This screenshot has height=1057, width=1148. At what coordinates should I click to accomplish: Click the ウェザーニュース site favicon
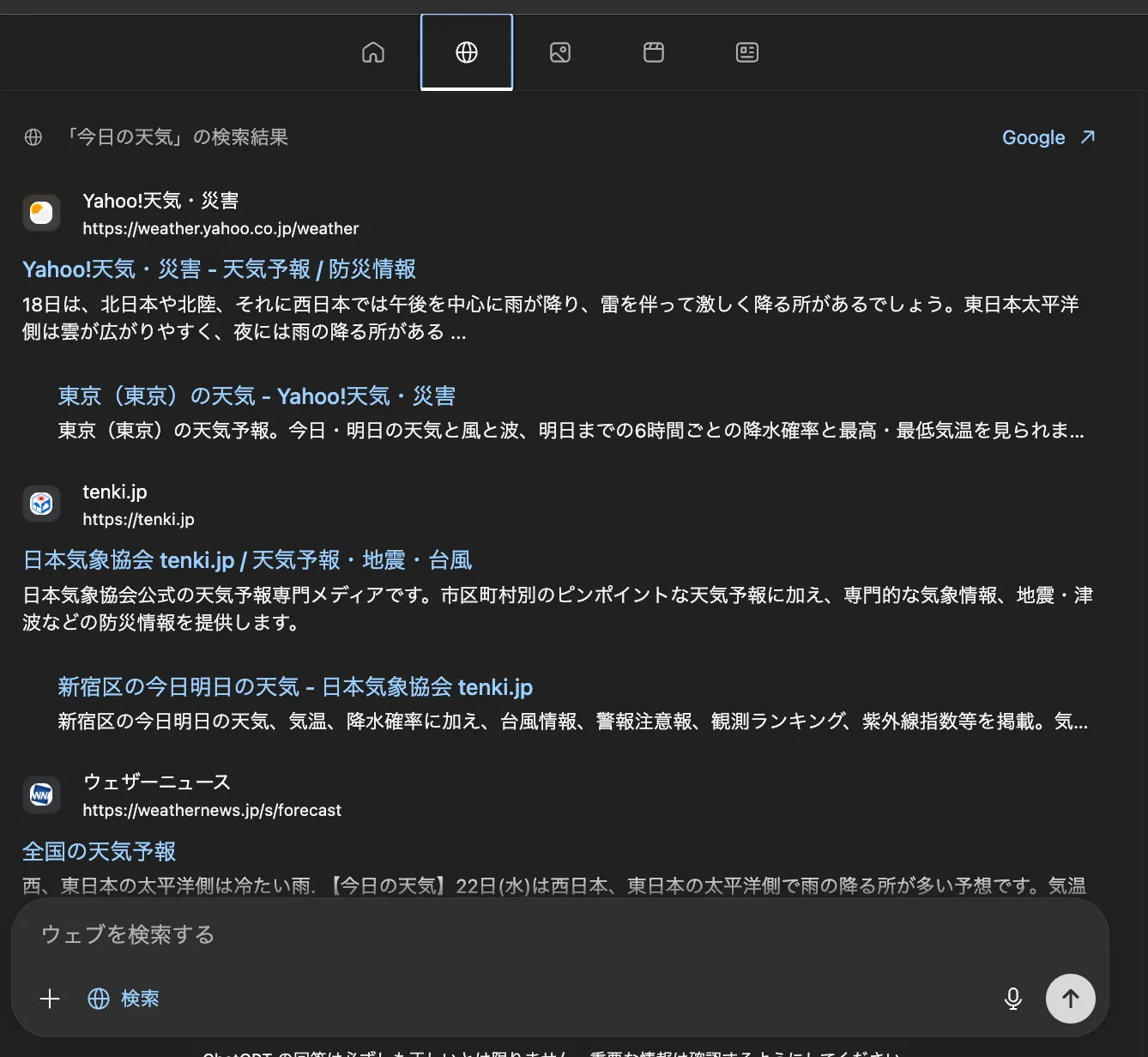41,794
